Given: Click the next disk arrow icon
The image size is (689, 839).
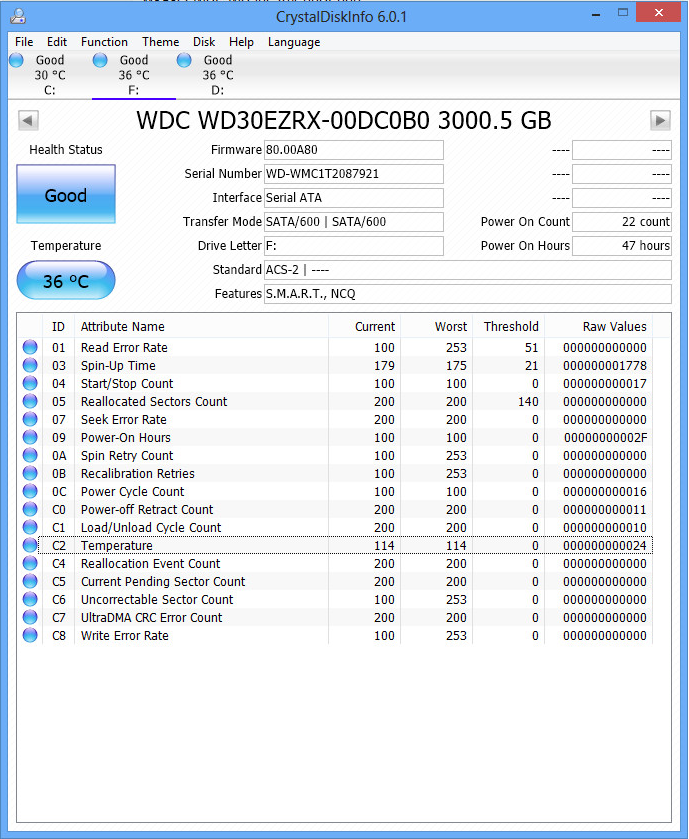Looking at the screenshot, I should (x=660, y=120).
